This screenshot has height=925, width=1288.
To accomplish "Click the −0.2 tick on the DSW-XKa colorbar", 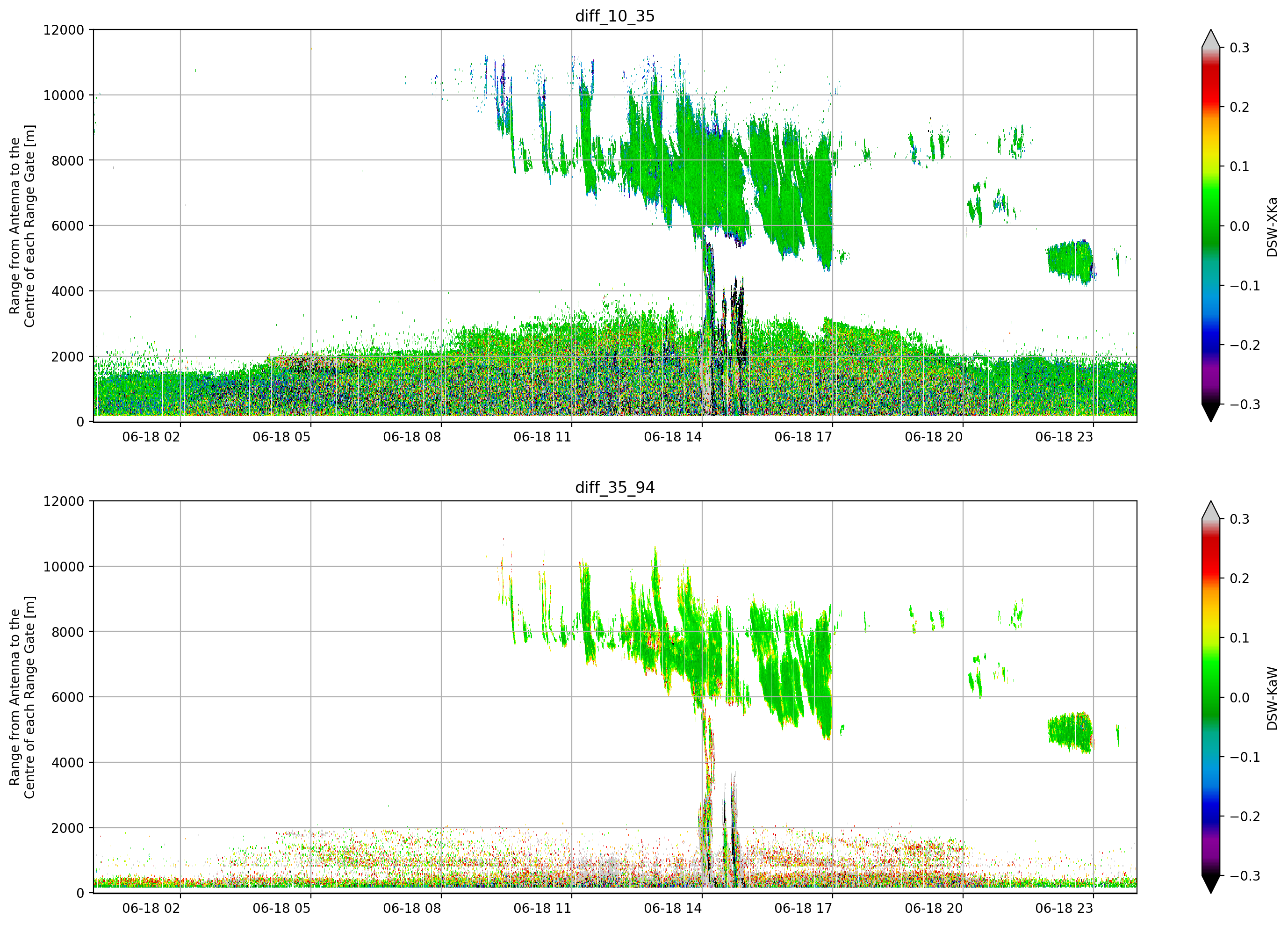I will point(1245,346).
